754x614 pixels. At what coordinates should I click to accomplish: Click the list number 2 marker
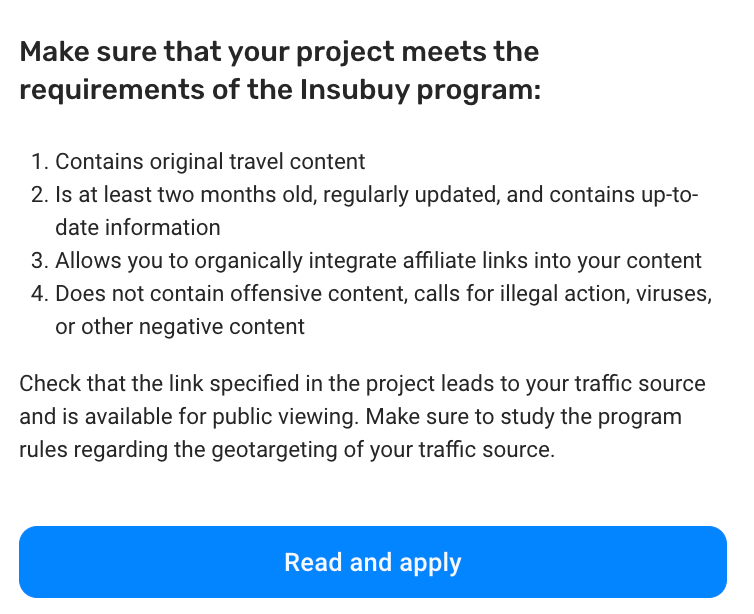point(40,195)
